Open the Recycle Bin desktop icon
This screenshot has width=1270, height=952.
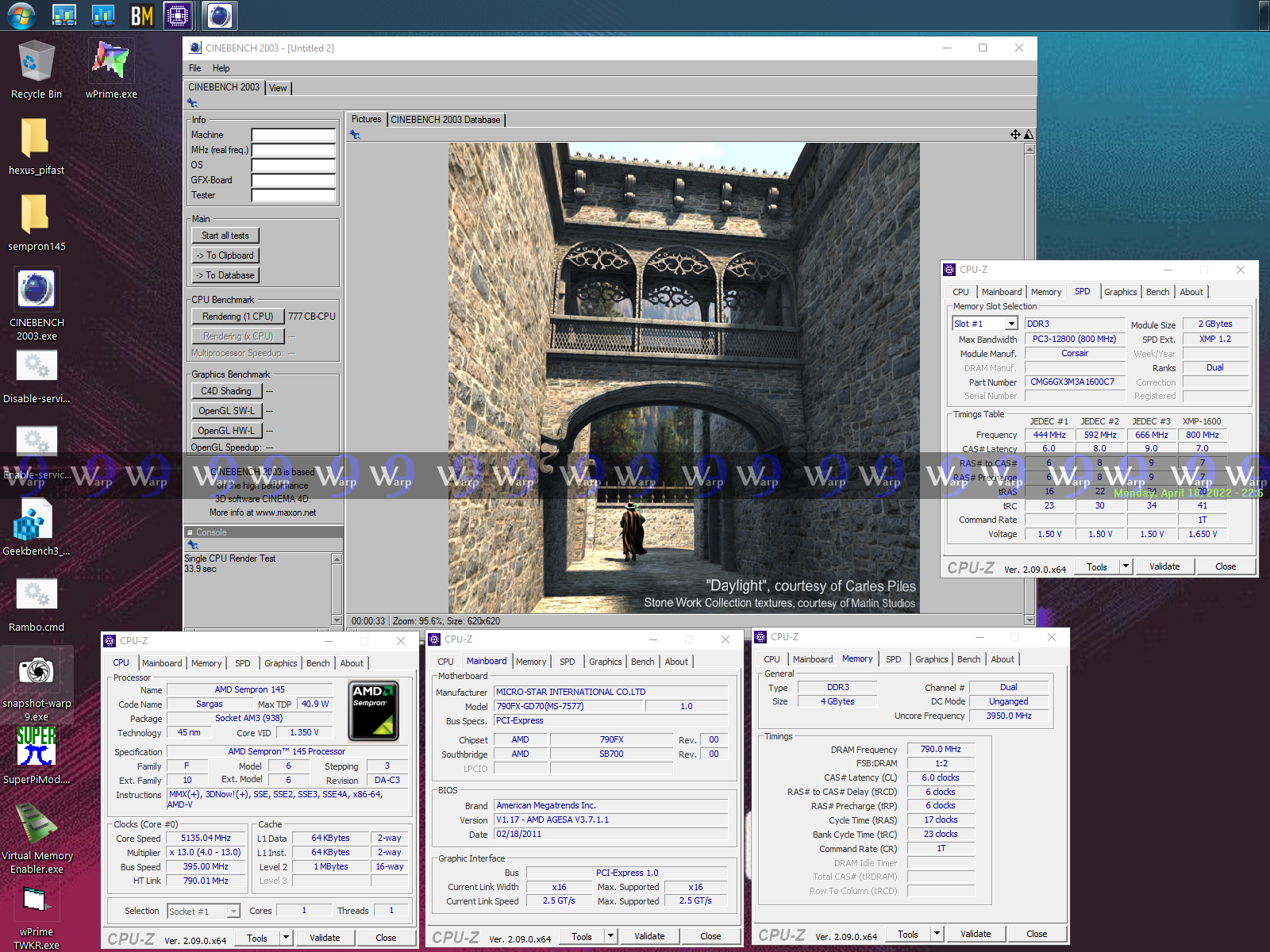tap(36, 71)
